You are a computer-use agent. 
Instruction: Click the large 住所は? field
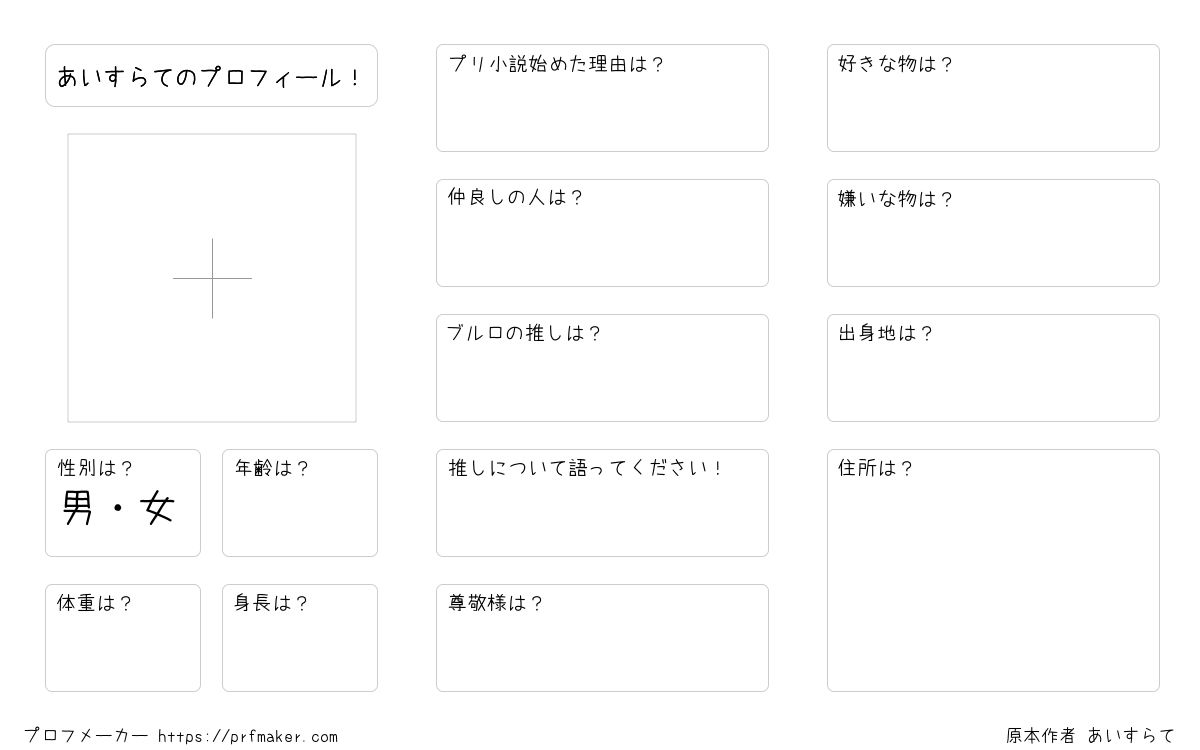coord(993,570)
